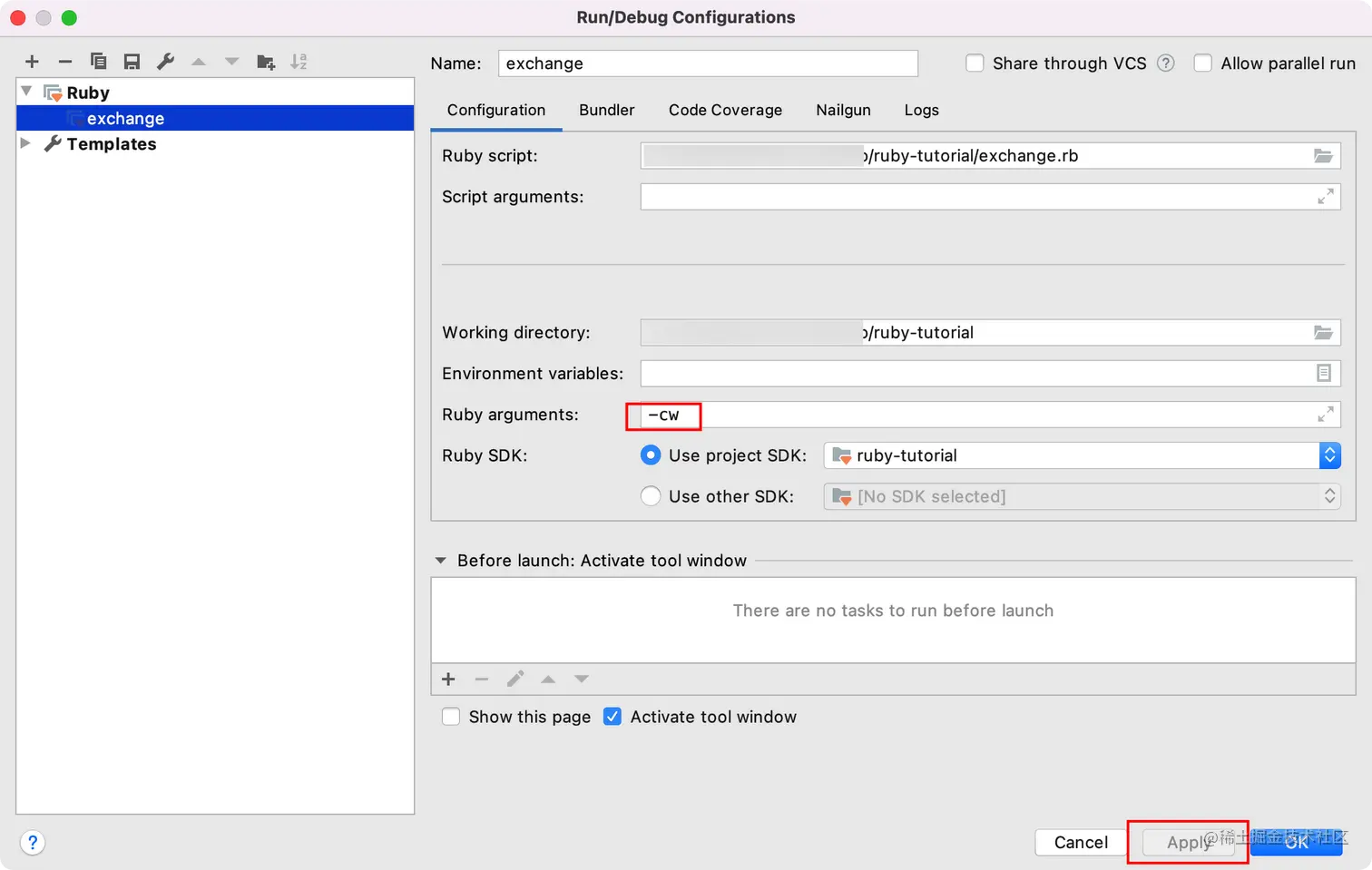1372x870 pixels.
Task: Add new configuration with plus icon
Action: click(32, 62)
